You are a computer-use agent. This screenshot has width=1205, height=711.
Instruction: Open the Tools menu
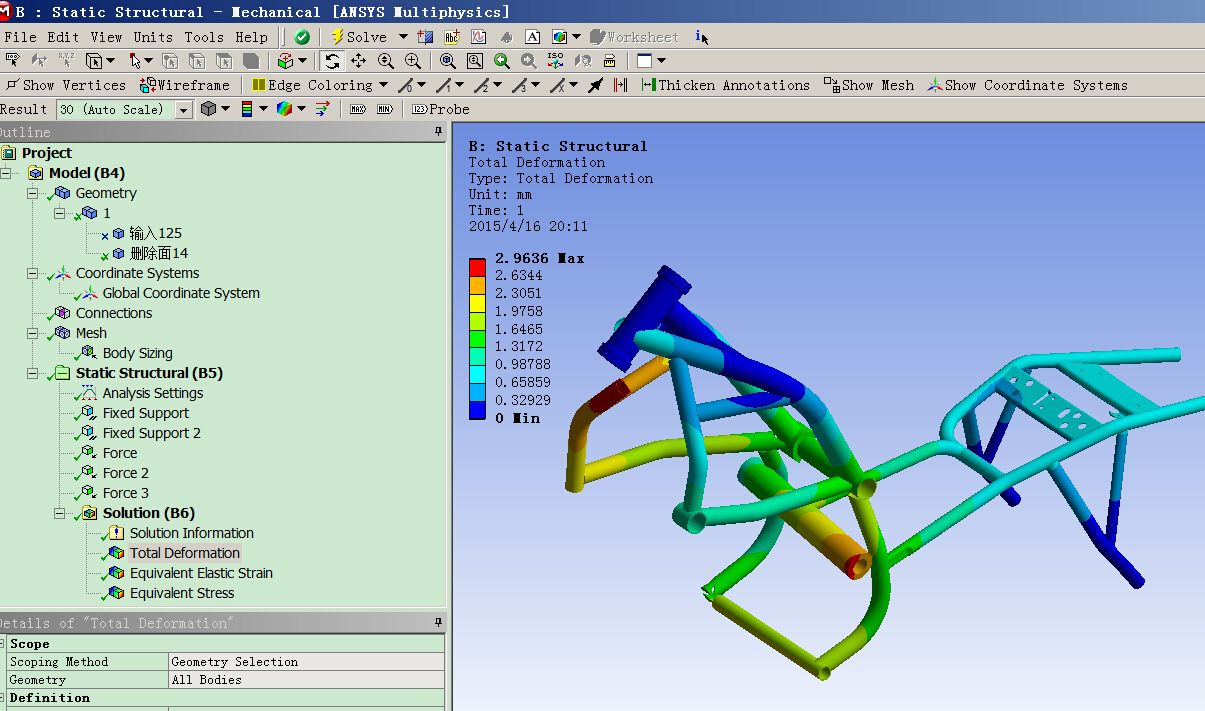pos(205,37)
